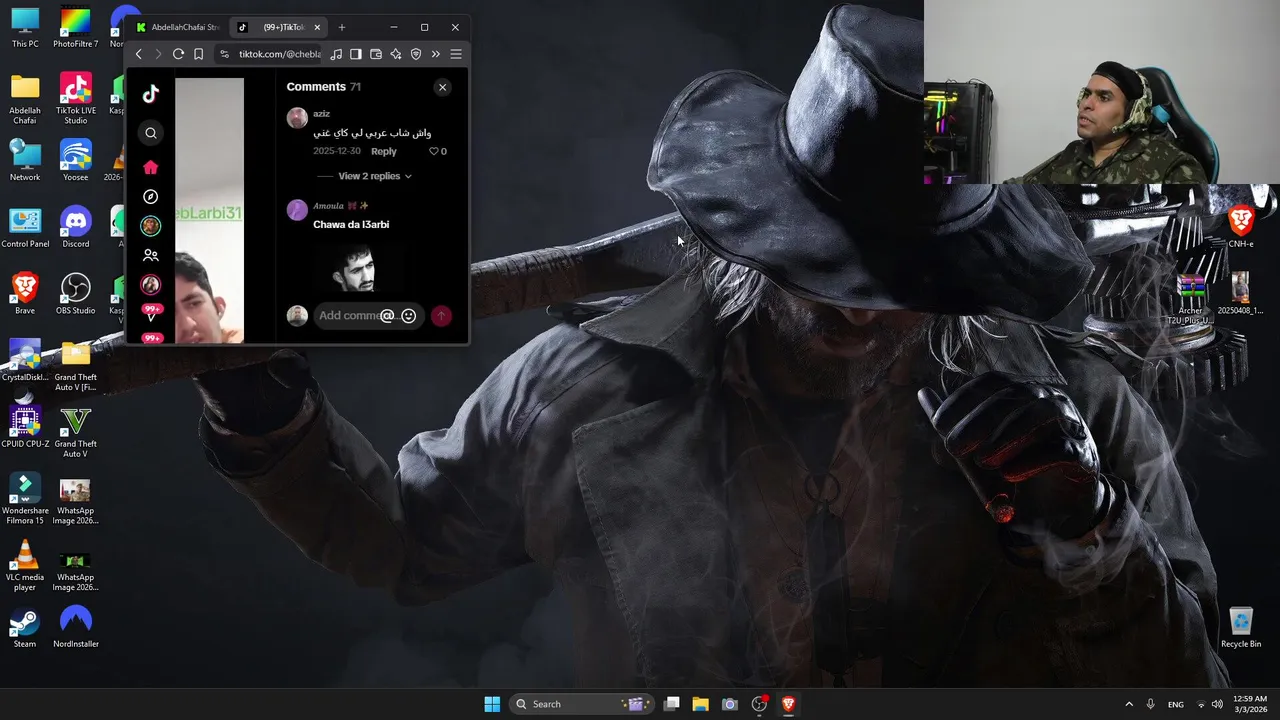Open Wondershare Filmora 15 shortcut
Image resolution: width=1280 pixels, height=720 pixels.
coord(25,499)
